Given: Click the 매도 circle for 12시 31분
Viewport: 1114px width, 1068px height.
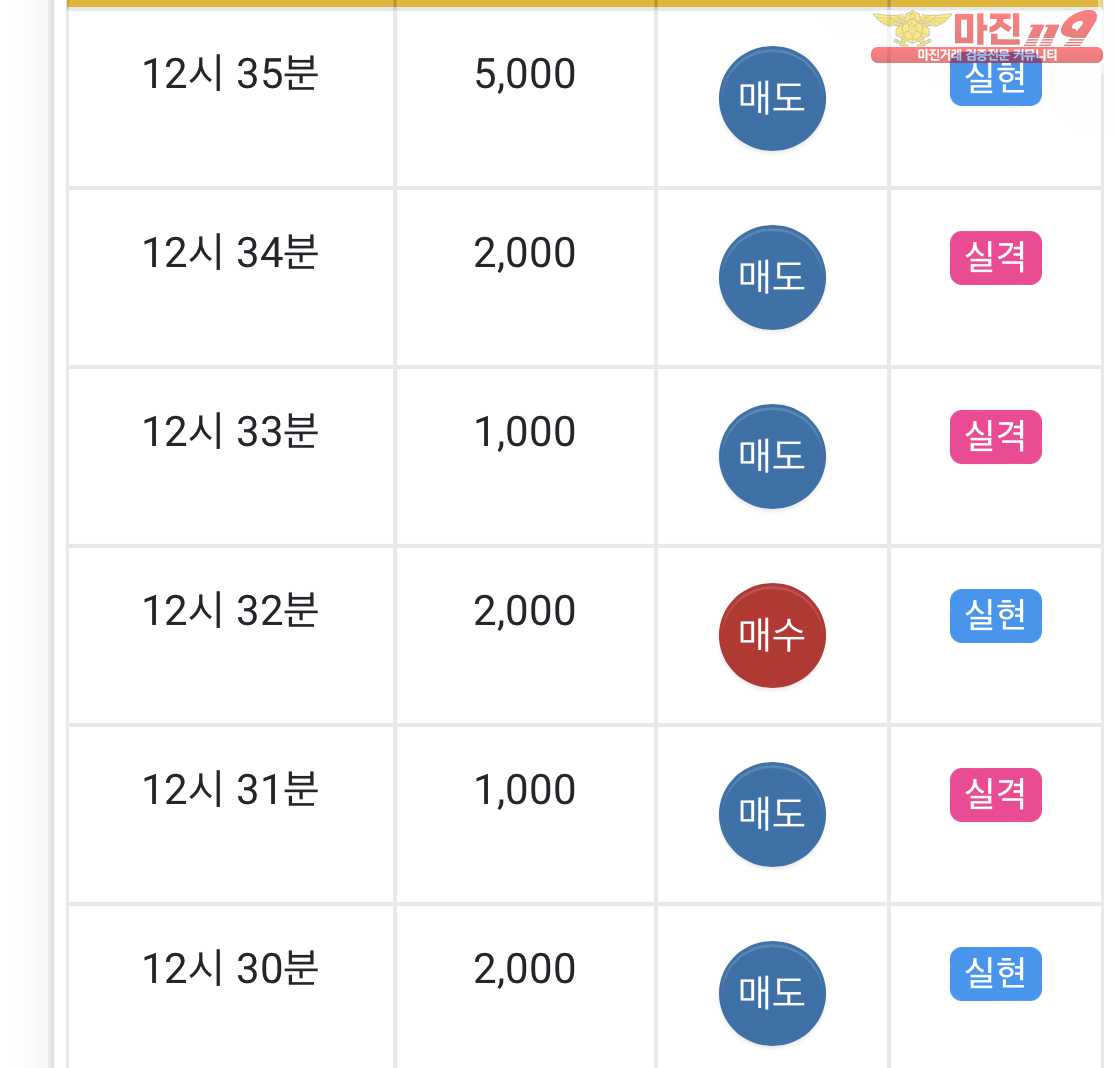Looking at the screenshot, I should pyautogui.click(x=772, y=814).
